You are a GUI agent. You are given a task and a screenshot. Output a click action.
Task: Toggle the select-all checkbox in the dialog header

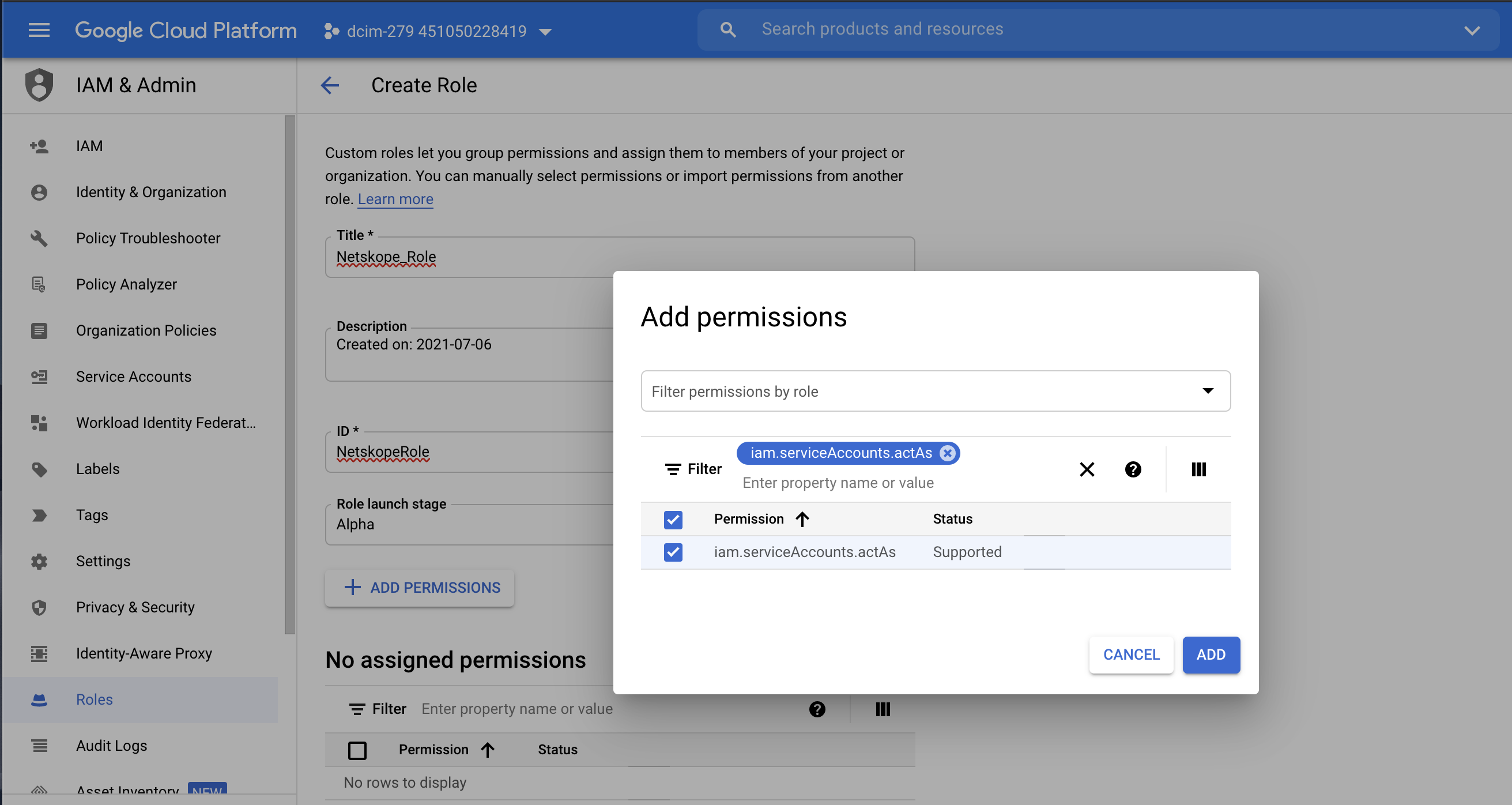673,519
